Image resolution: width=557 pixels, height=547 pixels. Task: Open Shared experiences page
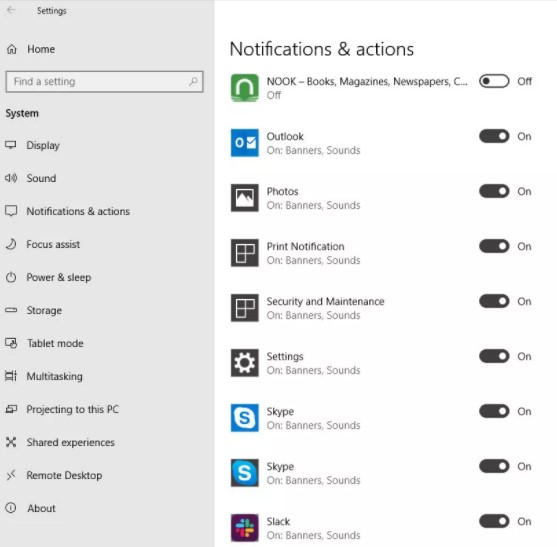tap(71, 442)
